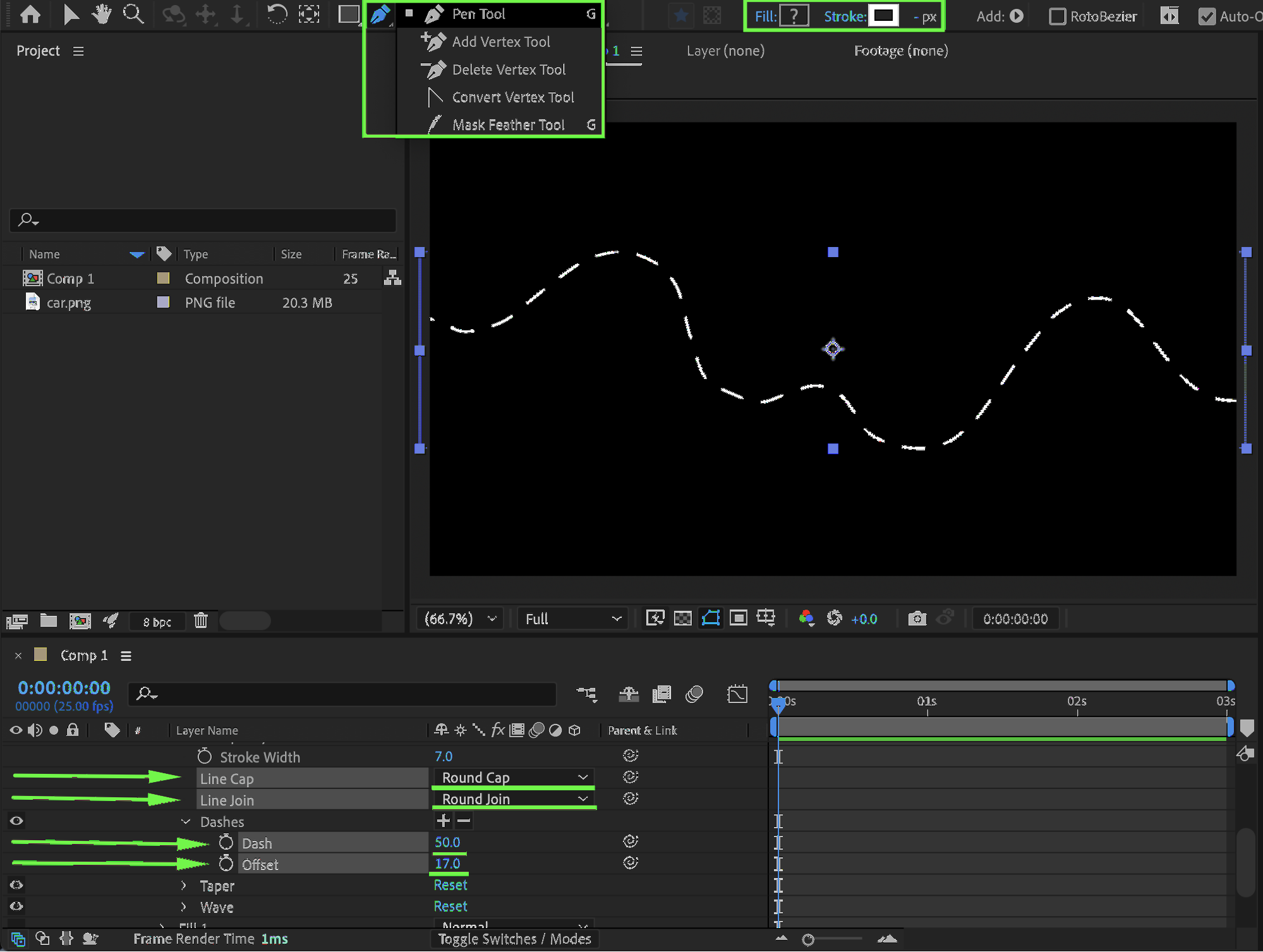Select the Pen tool in toolbar
The height and width of the screenshot is (952, 1263).
click(380, 15)
